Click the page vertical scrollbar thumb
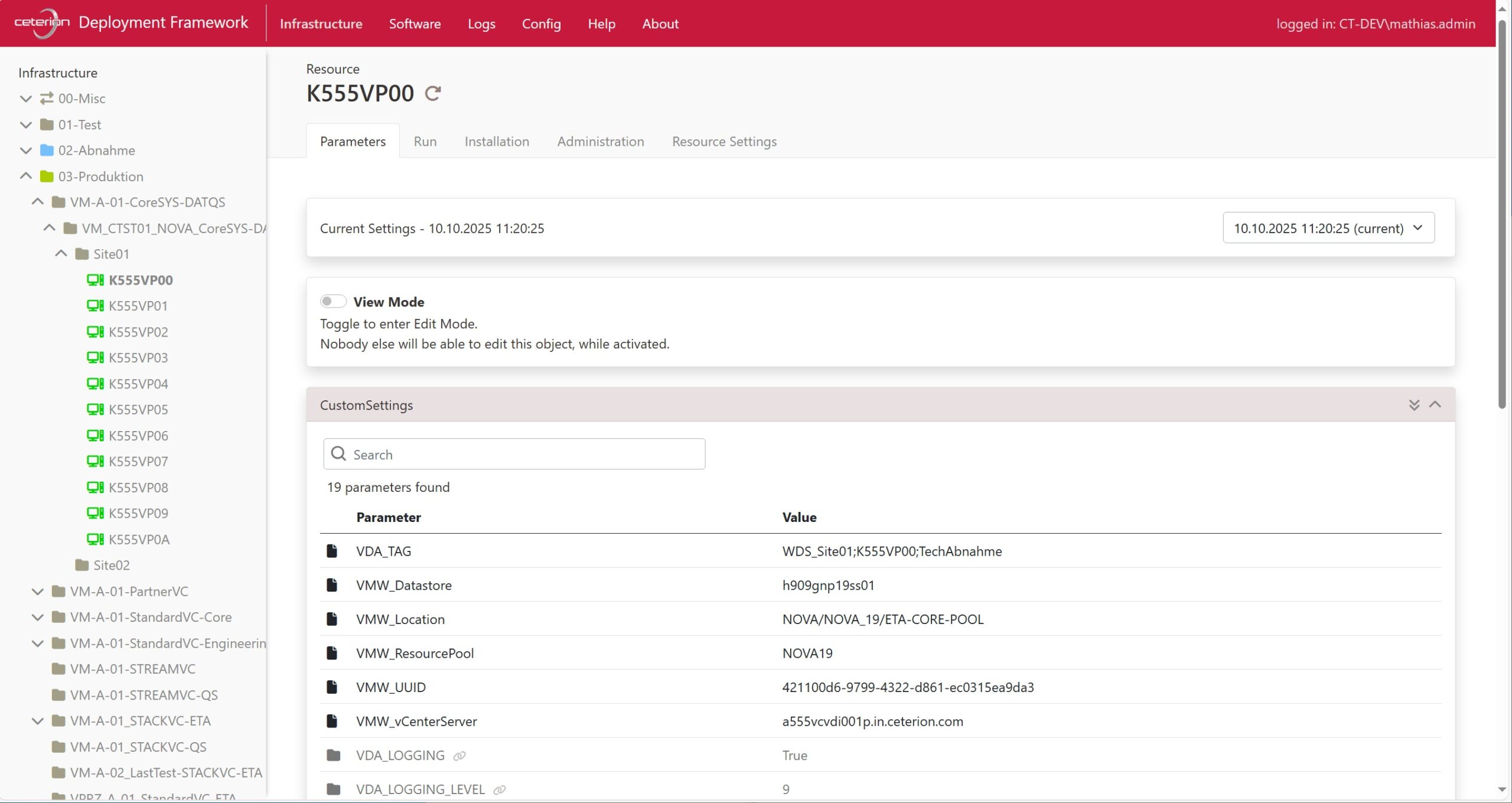This screenshot has width=1512, height=803. [1502, 213]
